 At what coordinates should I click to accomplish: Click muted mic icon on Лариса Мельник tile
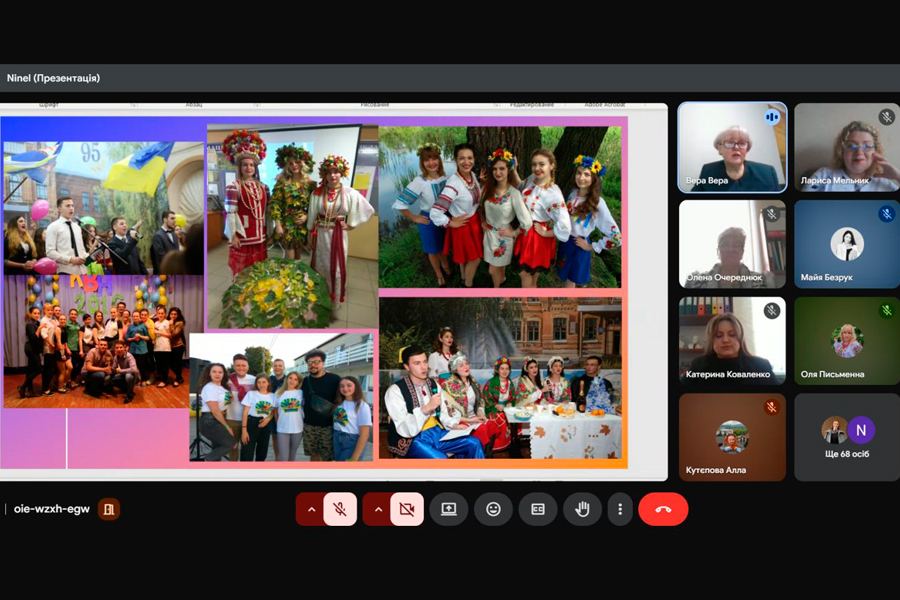point(886,117)
